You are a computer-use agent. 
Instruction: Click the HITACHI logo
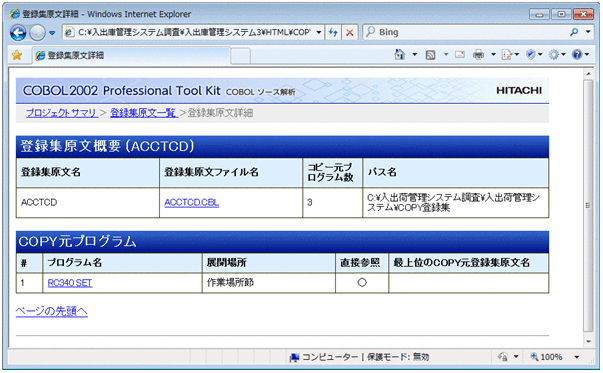point(519,90)
